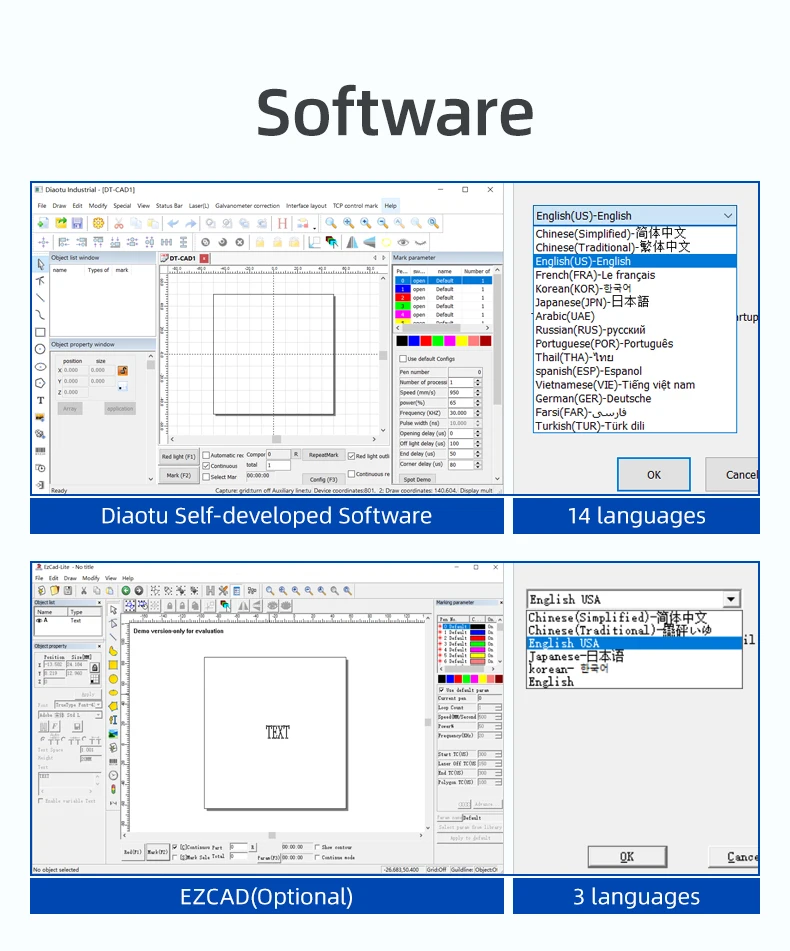Screen dimensions: 790x951
Task: Click the horizontal mirror icon in Diaotu toolbar
Action: coord(352,243)
